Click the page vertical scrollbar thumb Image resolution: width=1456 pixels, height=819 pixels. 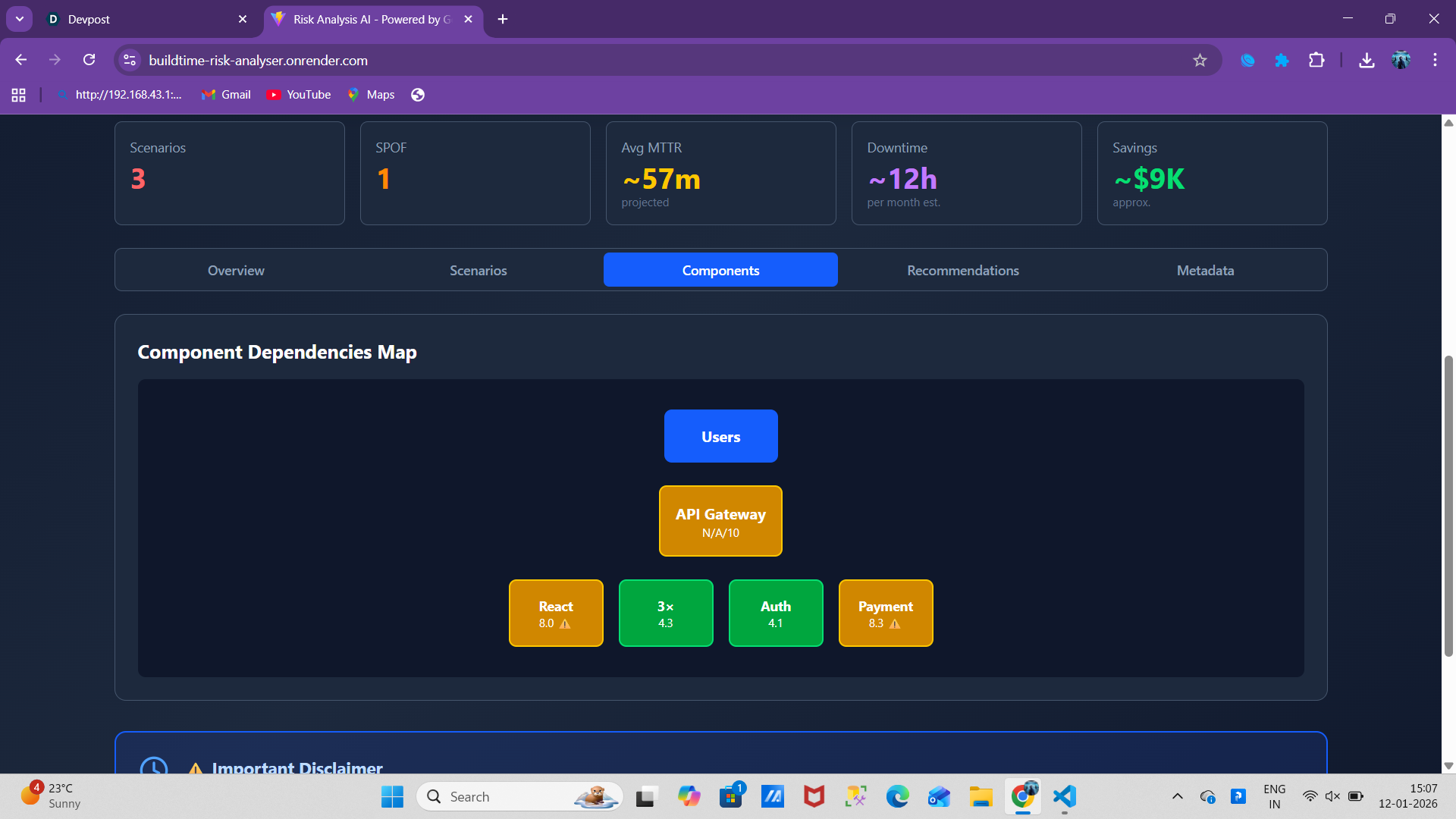click(1448, 504)
